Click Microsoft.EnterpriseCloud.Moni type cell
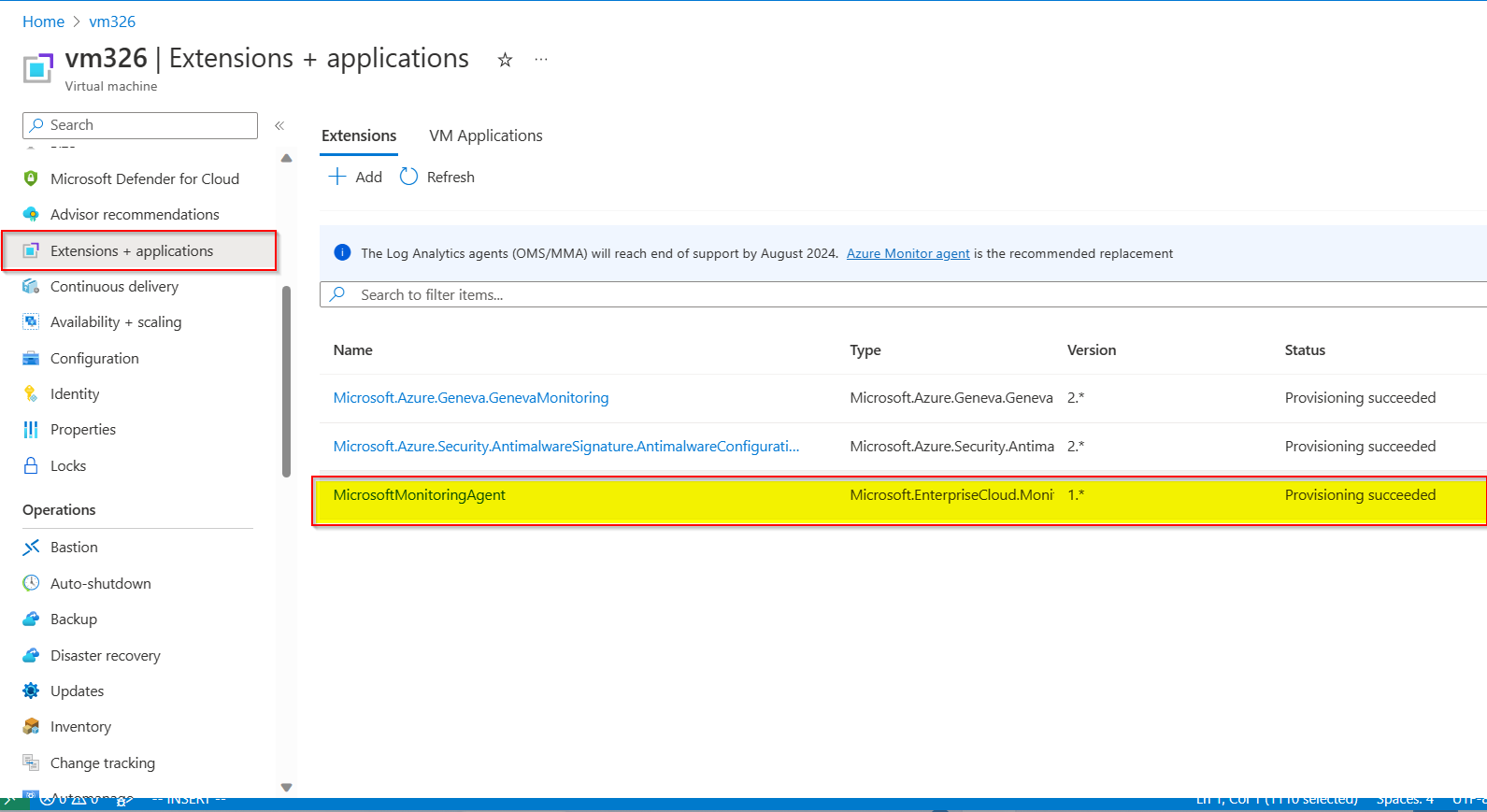The width and height of the screenshot is (1487, 812). (x=951, y=494)
